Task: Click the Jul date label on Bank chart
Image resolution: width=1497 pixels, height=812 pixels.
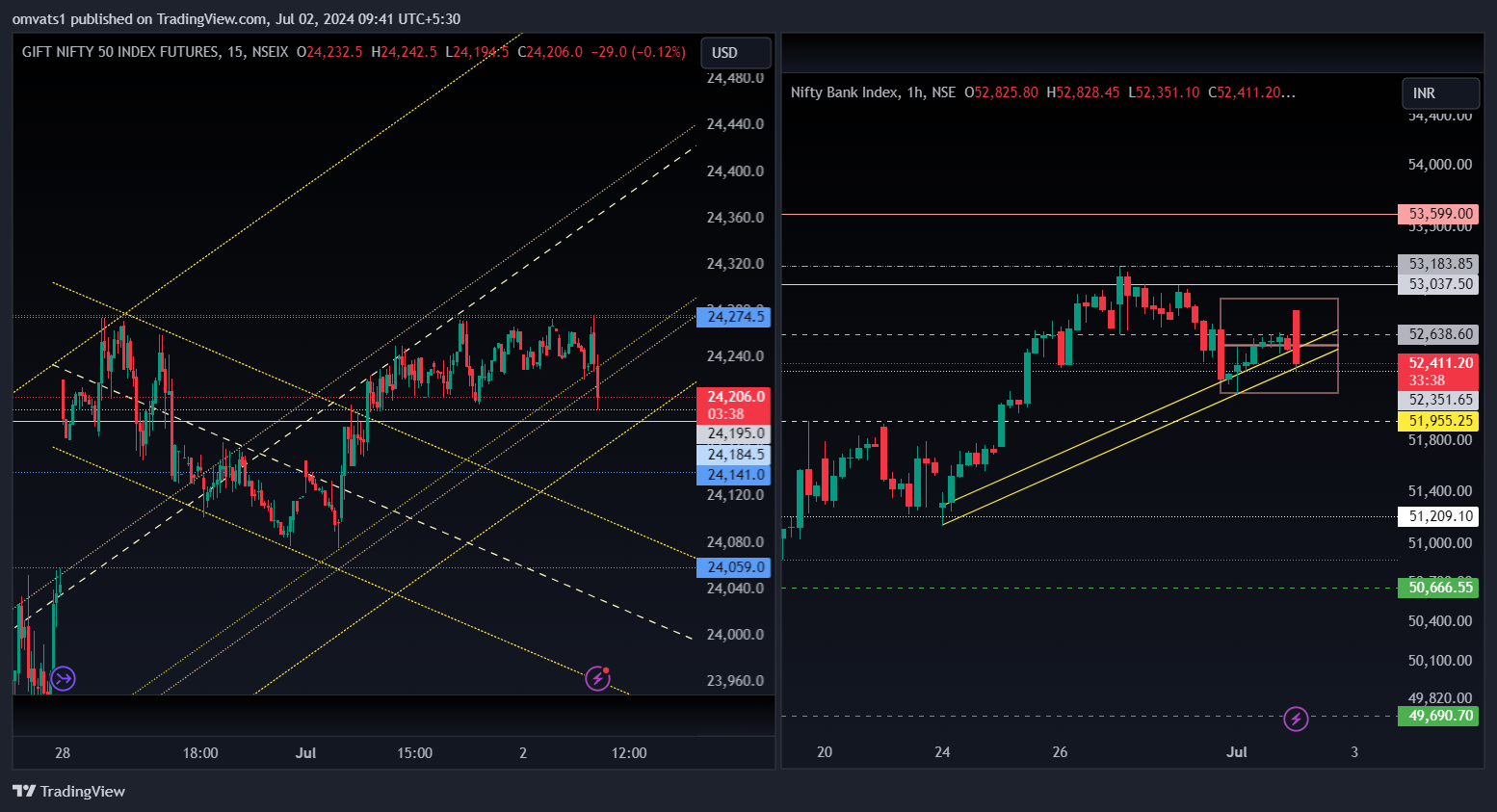Action: [1237, 752]
